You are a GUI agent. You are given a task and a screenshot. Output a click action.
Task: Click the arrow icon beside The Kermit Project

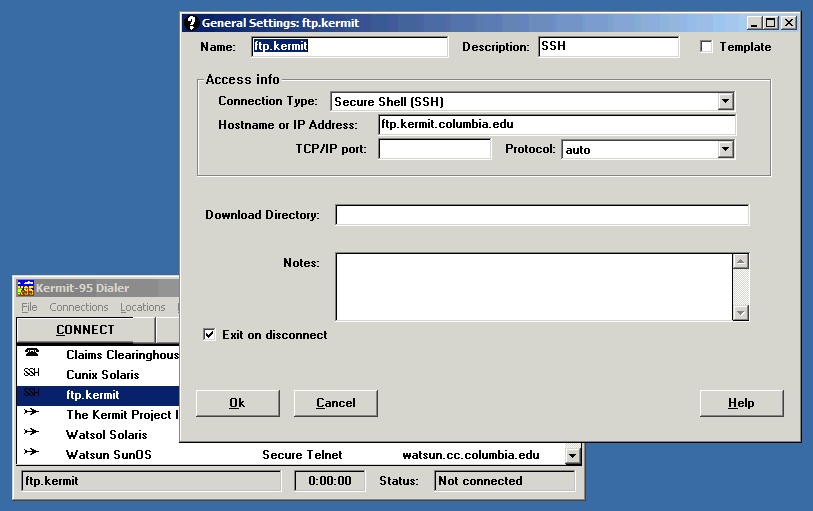(31, 412)
